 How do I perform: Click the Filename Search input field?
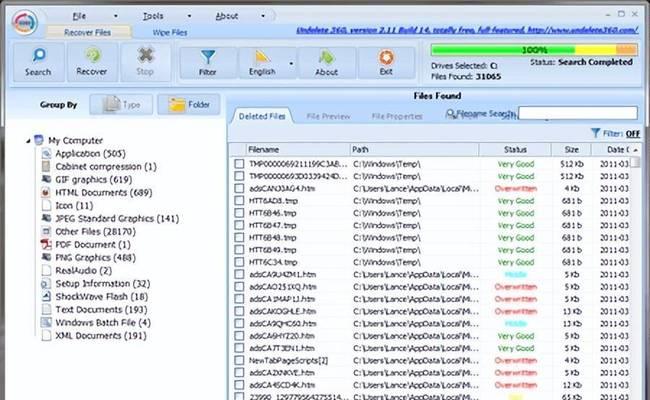578,113
